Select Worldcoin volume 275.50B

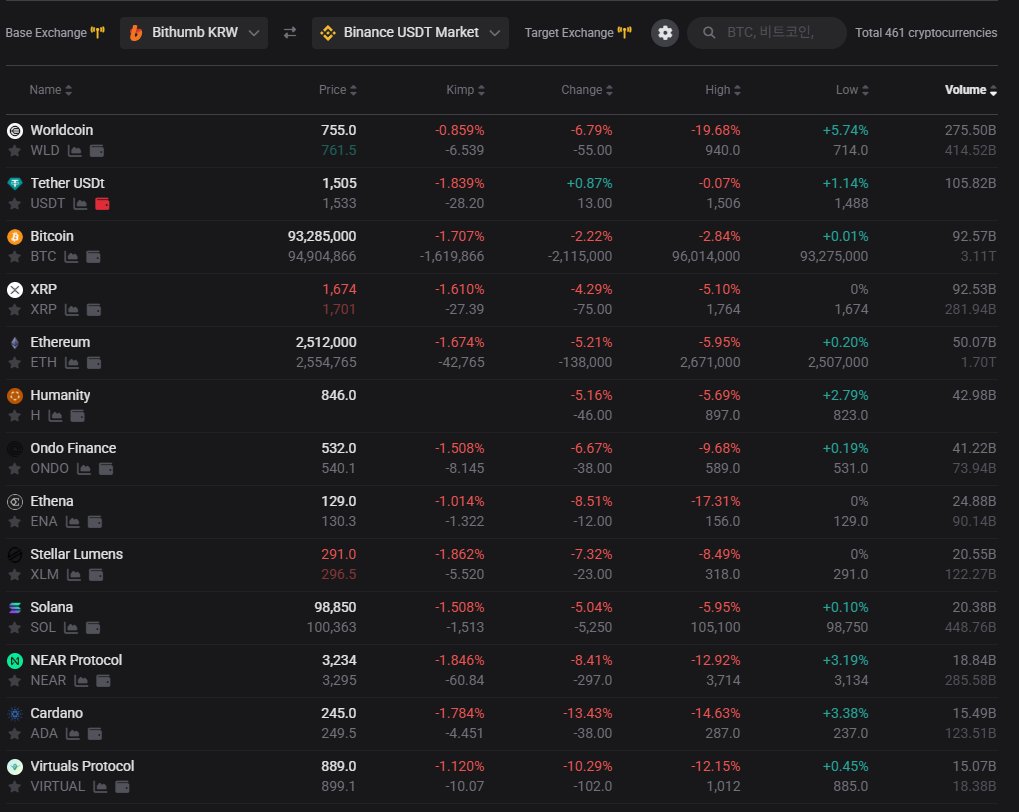point(970,130)
